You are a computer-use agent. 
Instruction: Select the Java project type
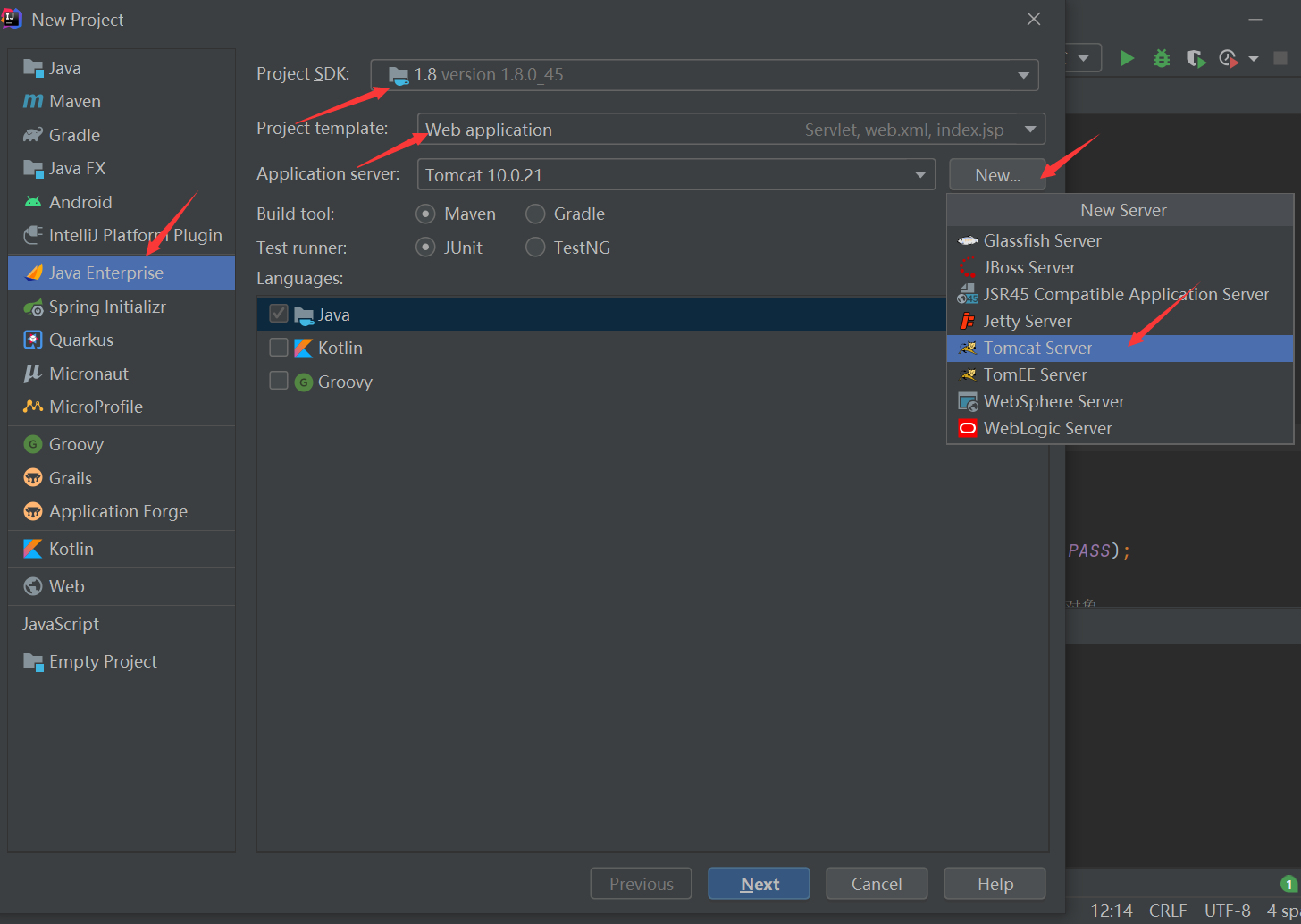click(x=122, y=68)
